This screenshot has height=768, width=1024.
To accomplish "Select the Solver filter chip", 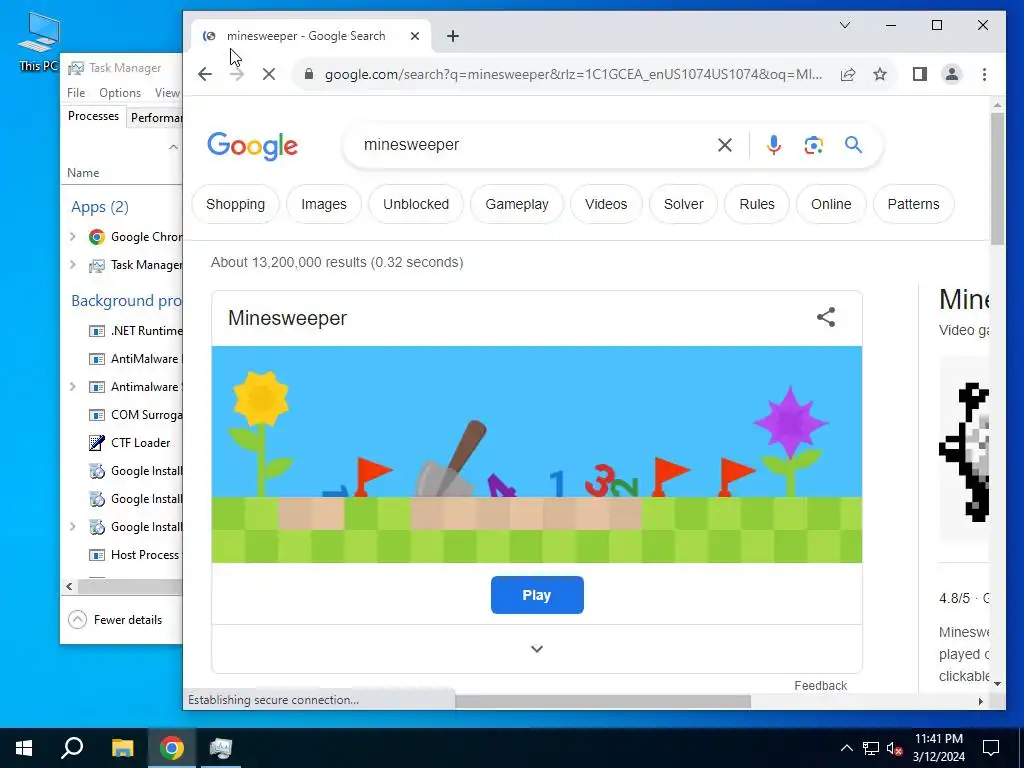I will 683,204.
